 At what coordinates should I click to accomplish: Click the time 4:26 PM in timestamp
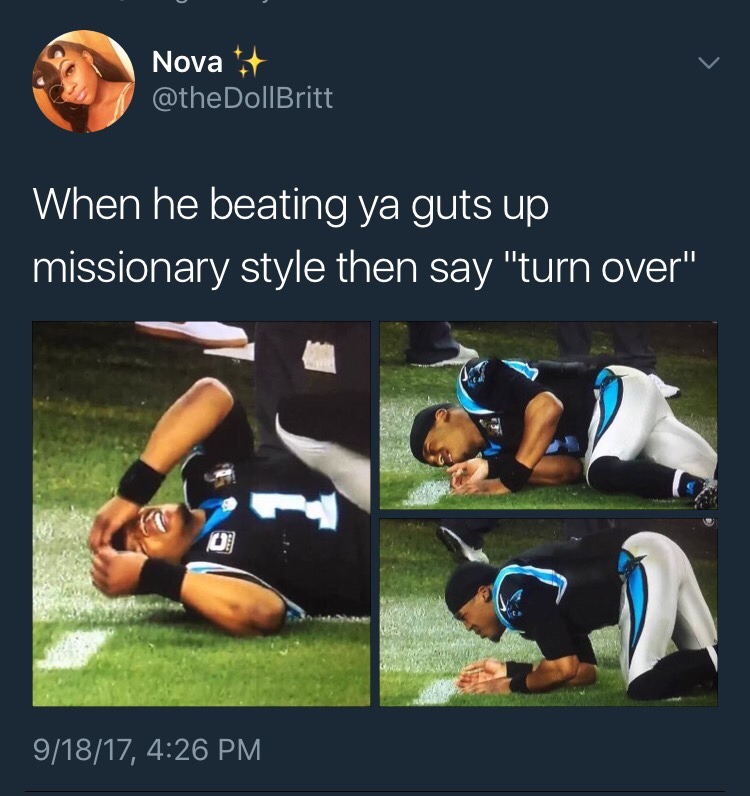(204, 750)
